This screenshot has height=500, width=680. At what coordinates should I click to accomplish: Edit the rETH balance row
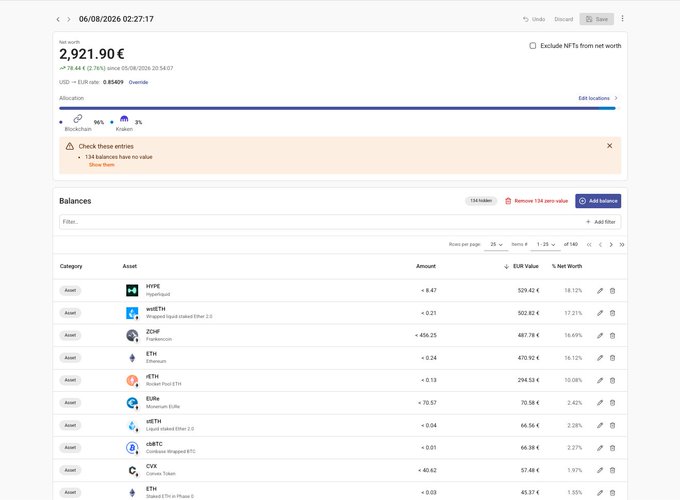tap(600, 380)
